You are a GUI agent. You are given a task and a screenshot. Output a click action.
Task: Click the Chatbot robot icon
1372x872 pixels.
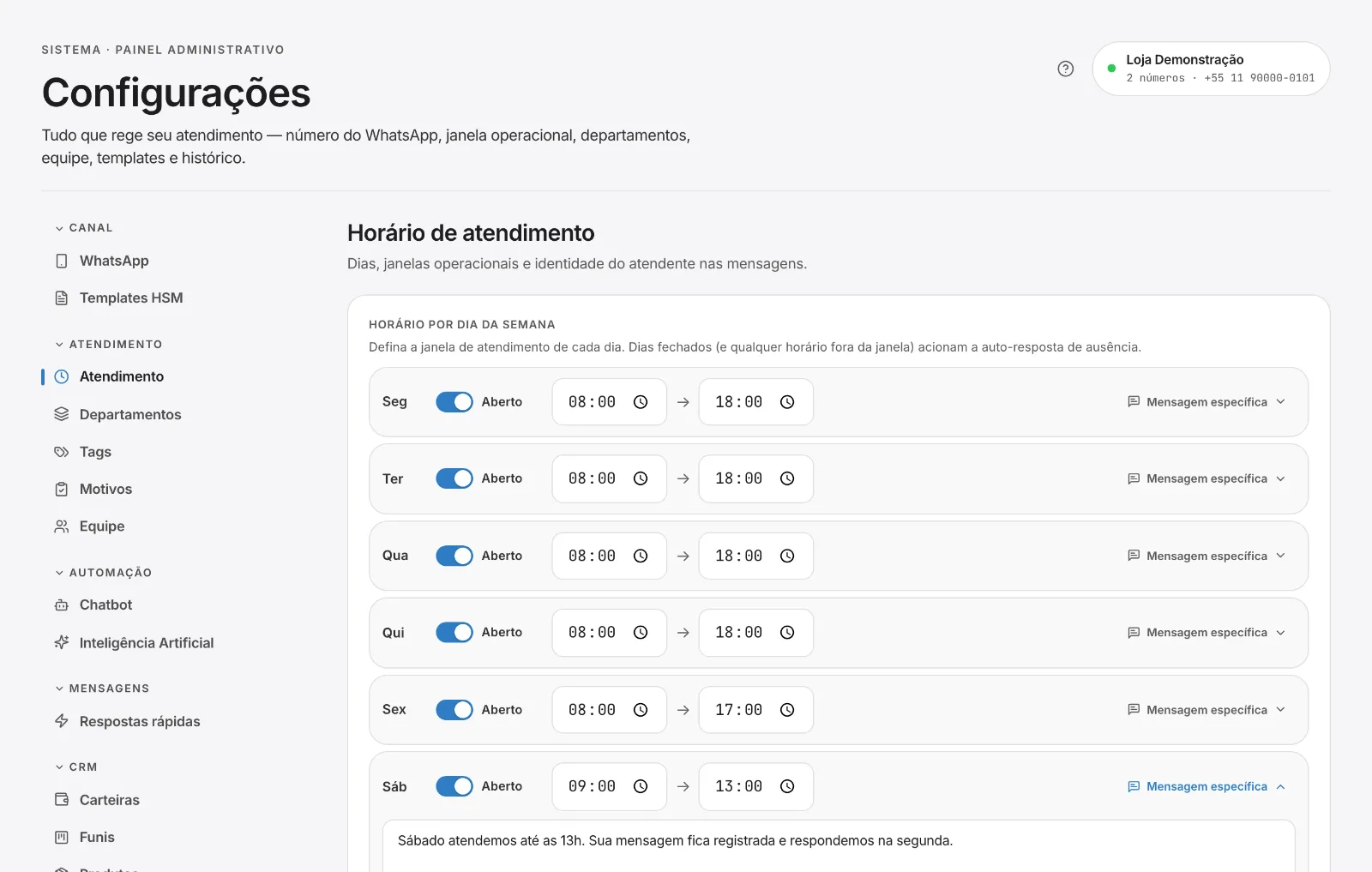click(x=62, y=605)
